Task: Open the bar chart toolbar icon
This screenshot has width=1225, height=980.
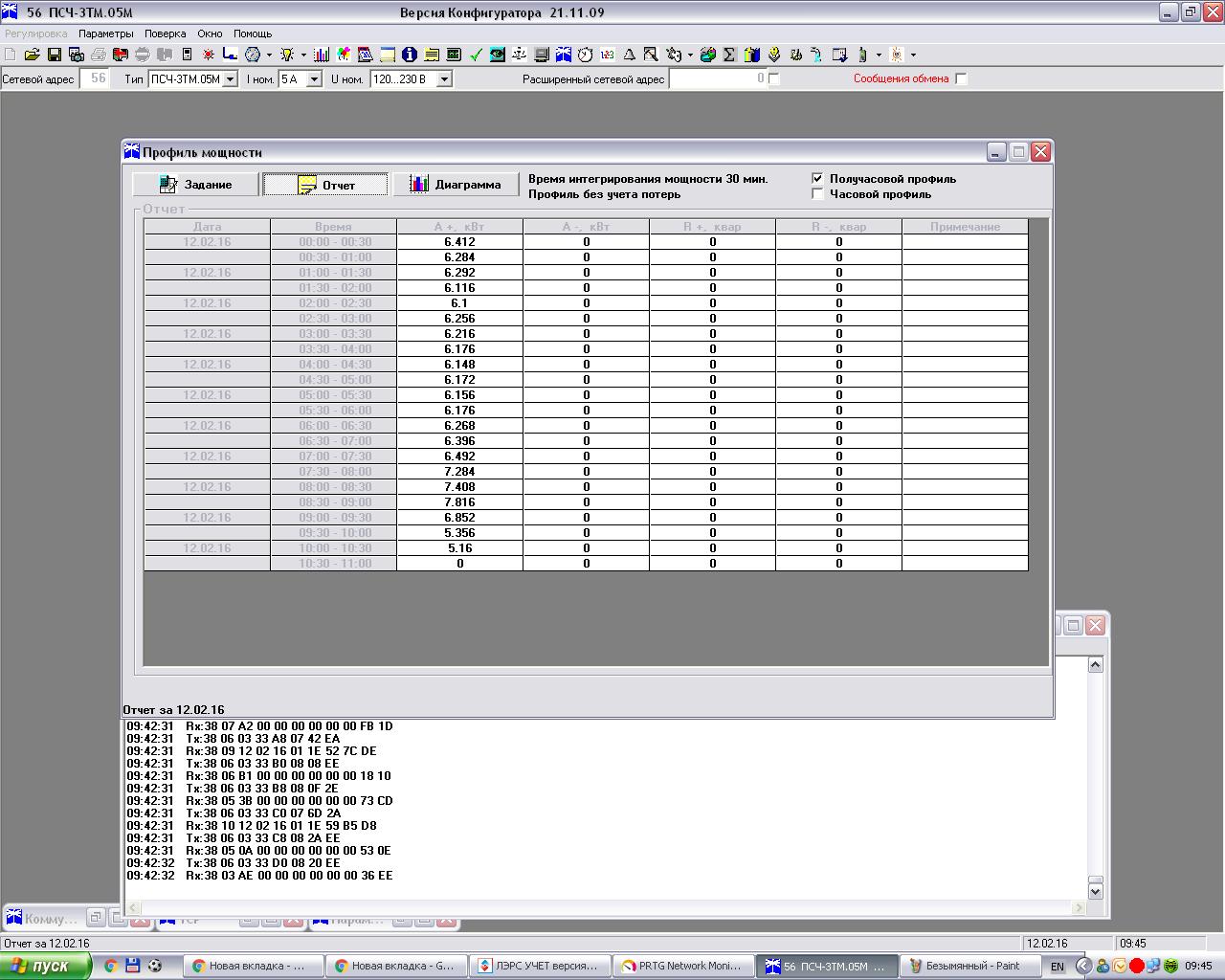Action: point(322,55)
